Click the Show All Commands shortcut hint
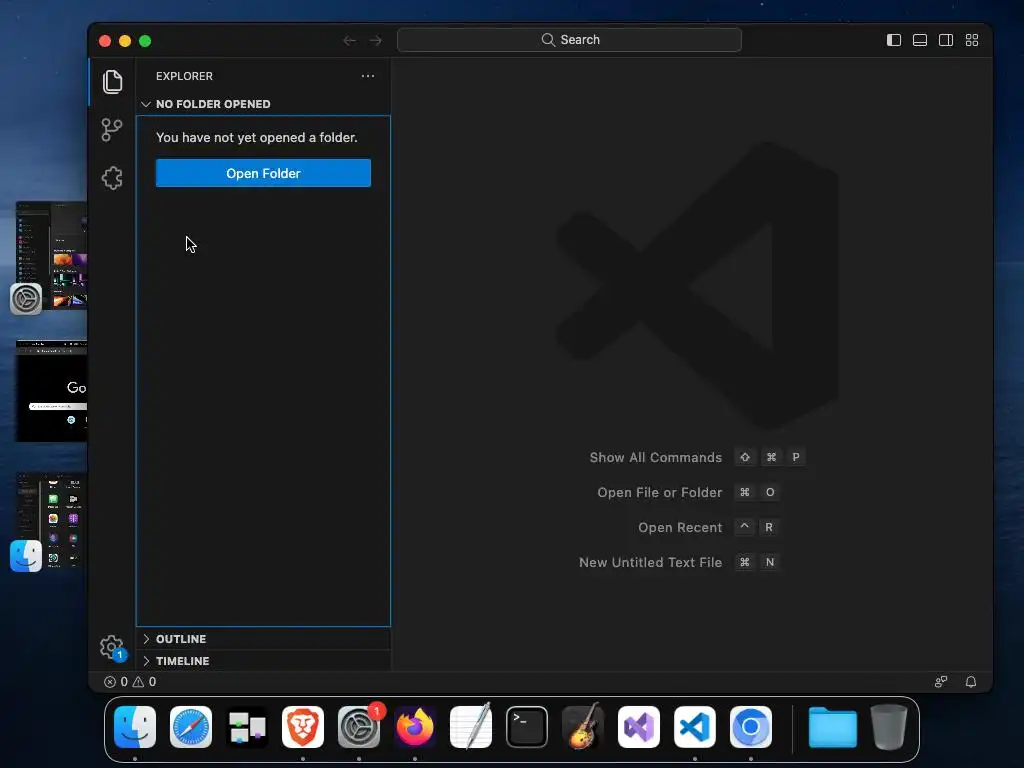The image size is (1024, 768). click(697, 457)
